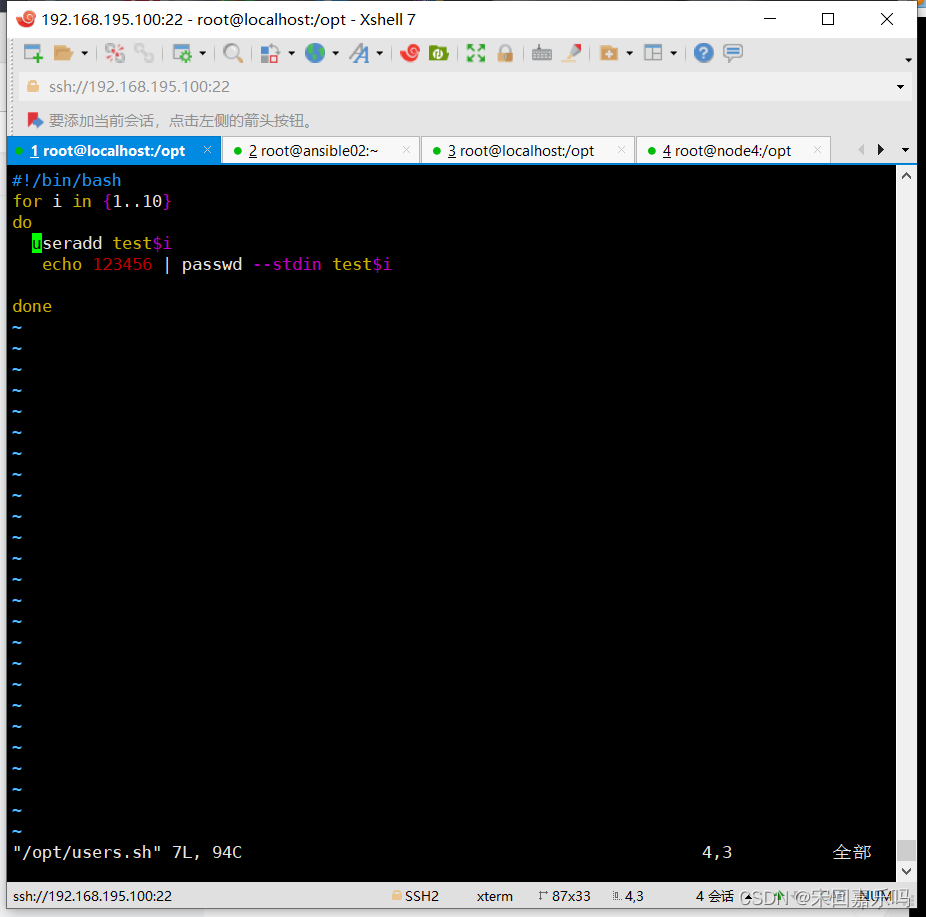
Task: Close the root@node4 tab
Action: [817, 150]
